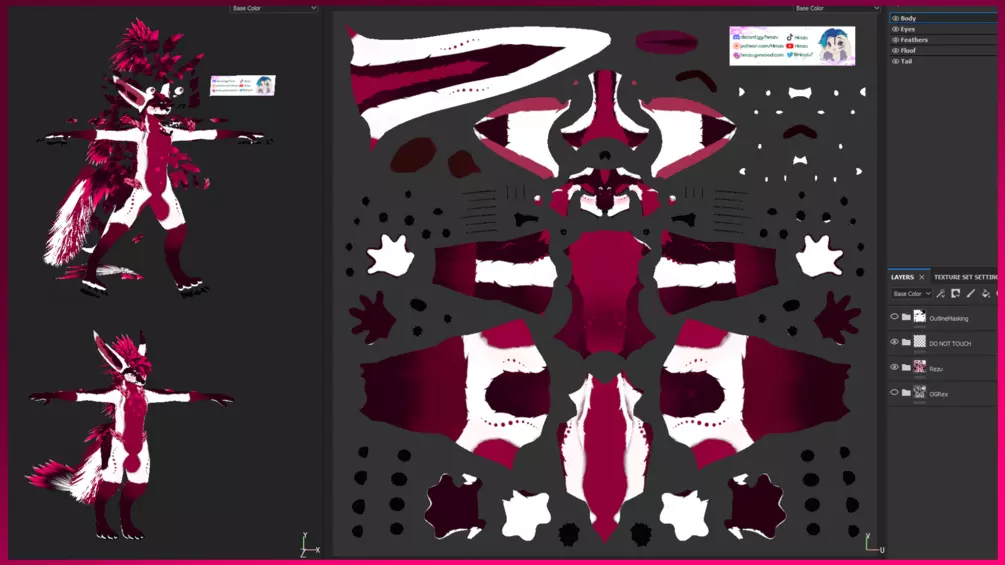
Task: Hide the Rezu layer folder
Action: point(895,367)
